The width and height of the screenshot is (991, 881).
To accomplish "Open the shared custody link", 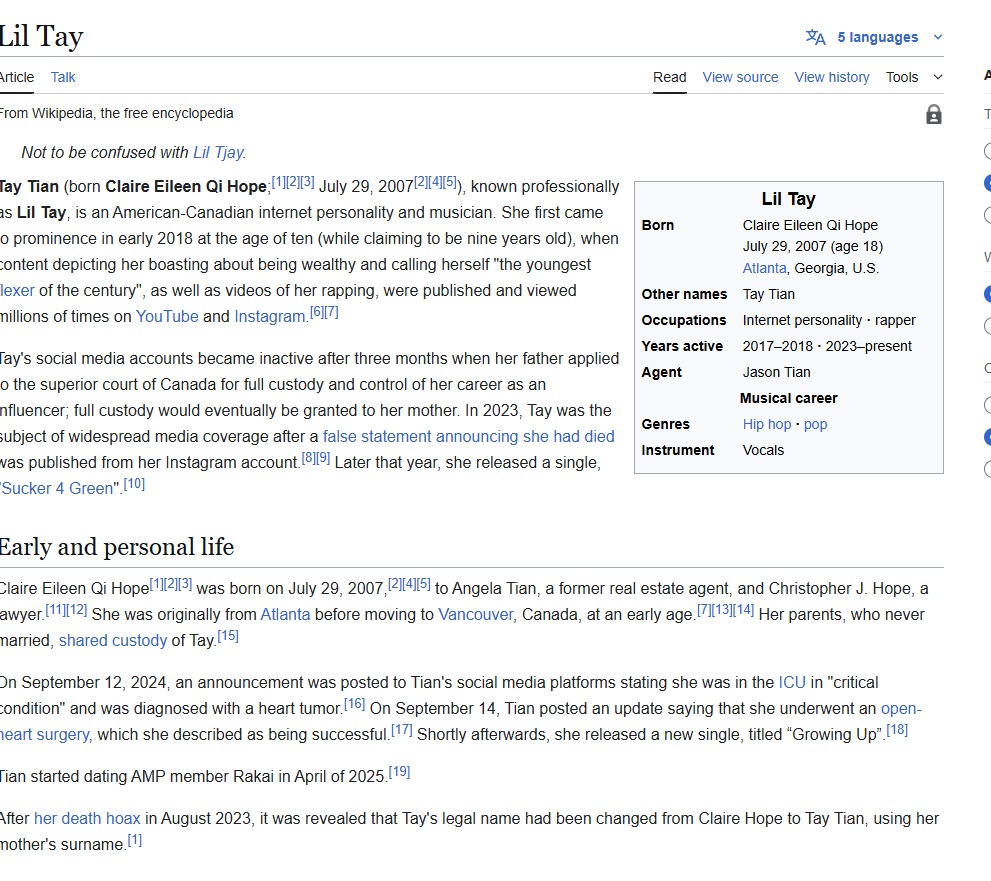I will 112,640.
